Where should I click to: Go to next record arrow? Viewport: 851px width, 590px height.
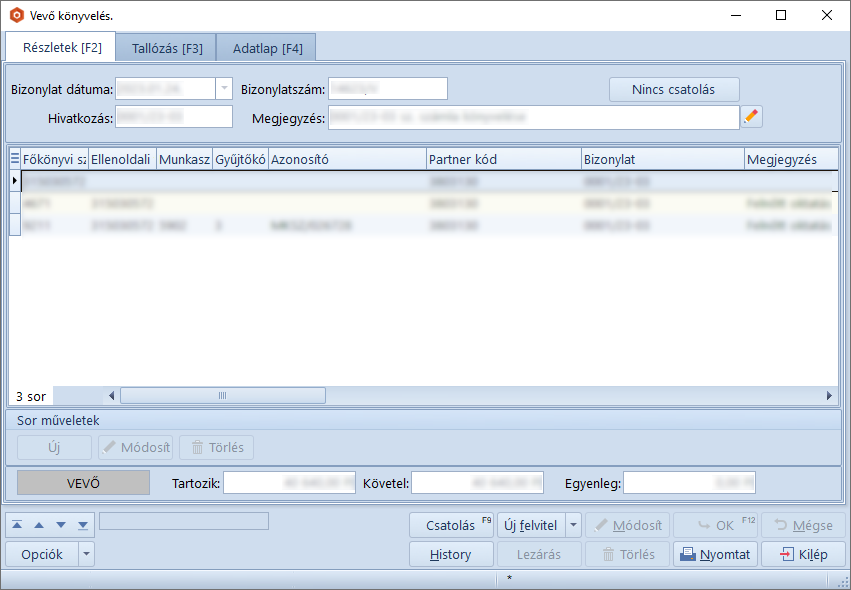61,524
